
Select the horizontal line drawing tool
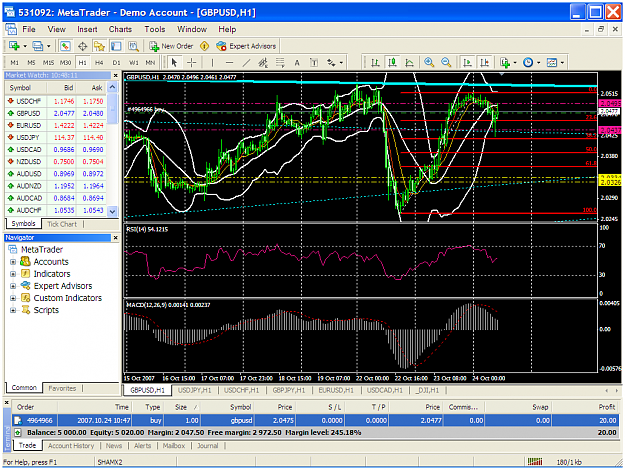click(x=229, y=63)
